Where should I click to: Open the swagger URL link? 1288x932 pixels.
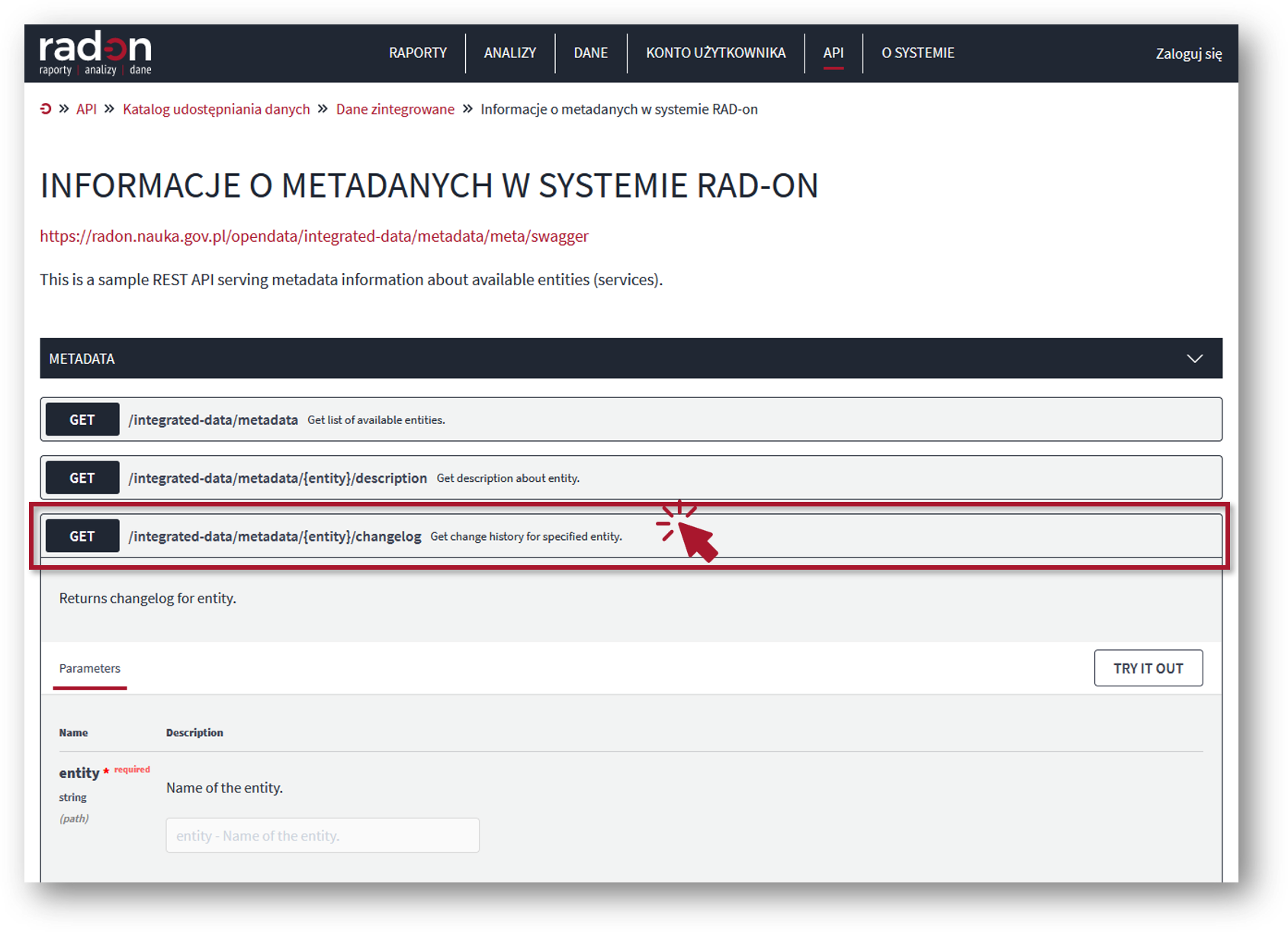(x=314, y=236)
